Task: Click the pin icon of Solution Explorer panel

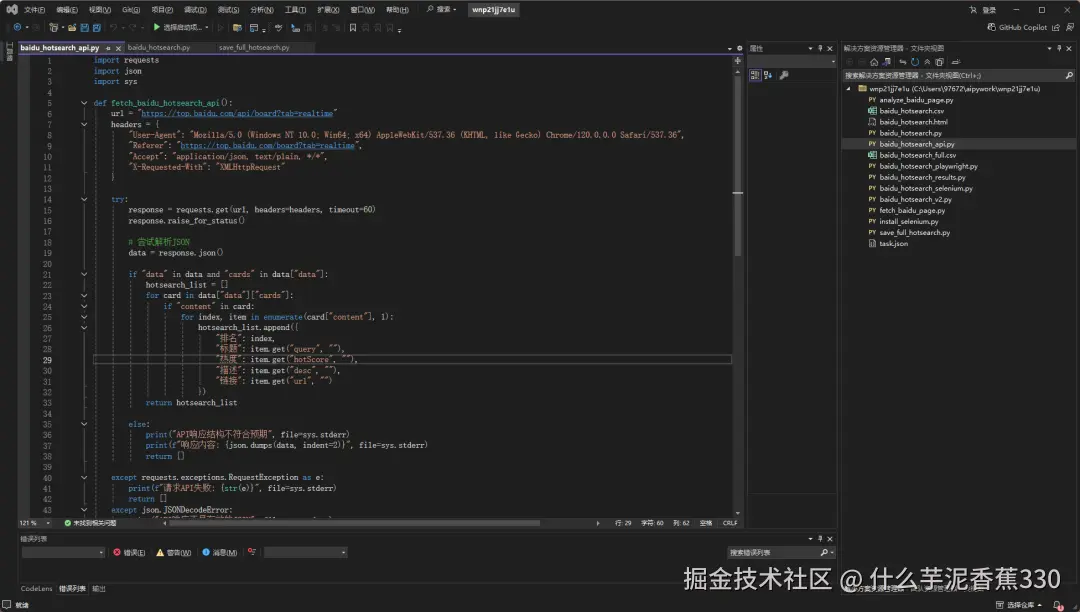Action: coord(1059,48)
